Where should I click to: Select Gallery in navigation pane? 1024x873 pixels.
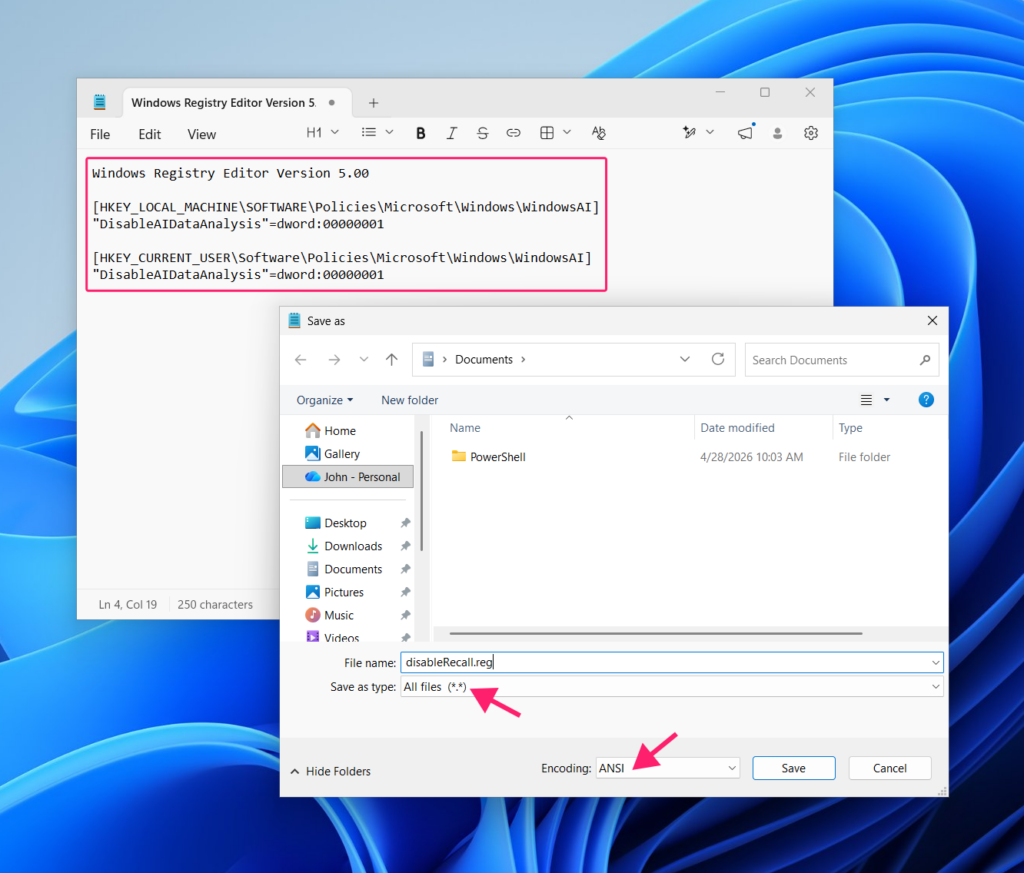[332, 454]
